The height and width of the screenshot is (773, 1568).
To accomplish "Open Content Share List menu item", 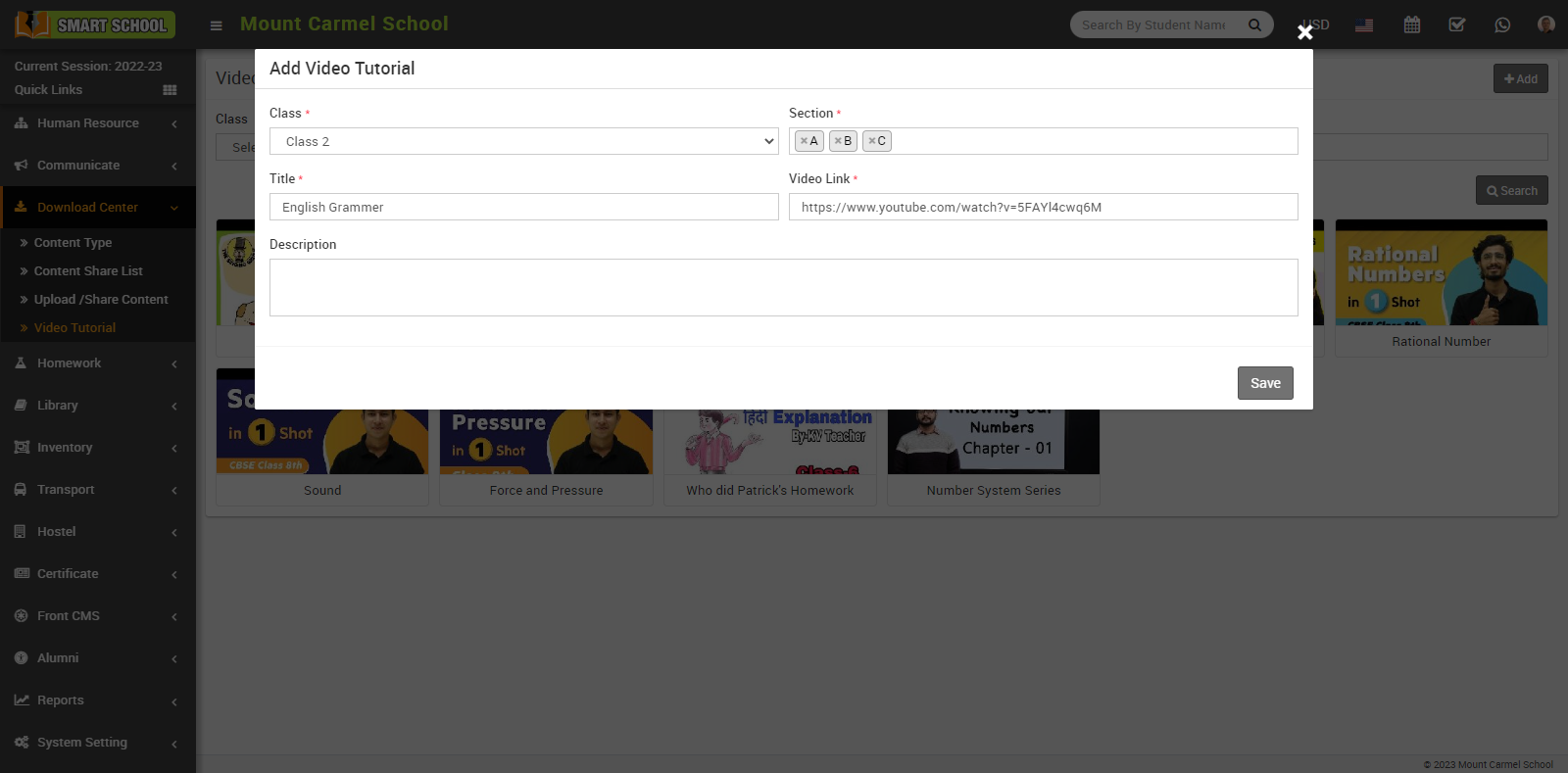I will tap(88, 271).
